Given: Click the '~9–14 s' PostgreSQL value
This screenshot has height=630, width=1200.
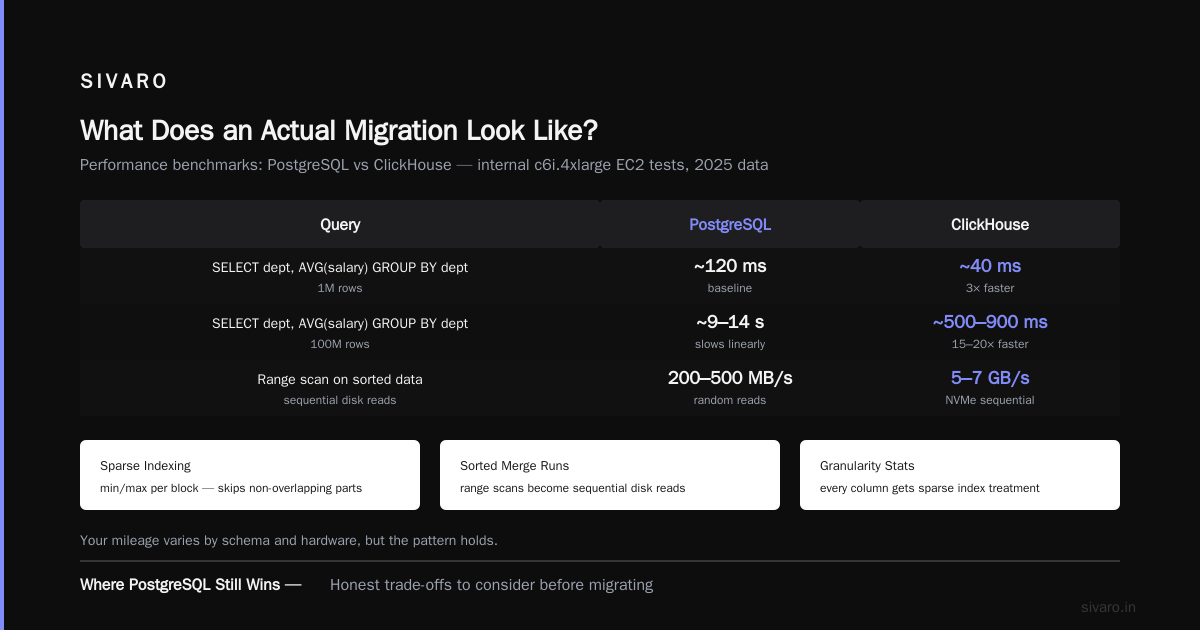Looking at the screenshot, I should click(730, 322).
